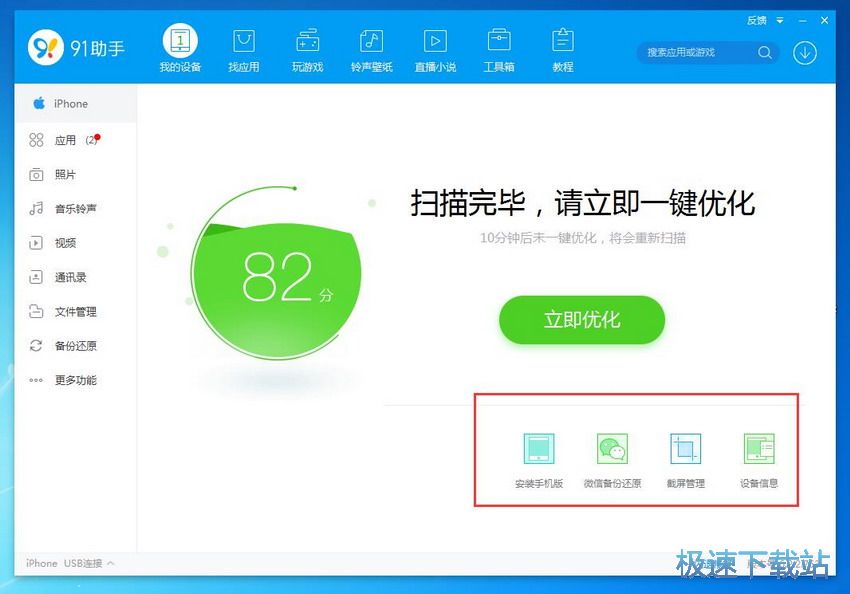Select 备份还原 in the sidebar
Screen dimensions: 850x594
(x=75, y=346)
